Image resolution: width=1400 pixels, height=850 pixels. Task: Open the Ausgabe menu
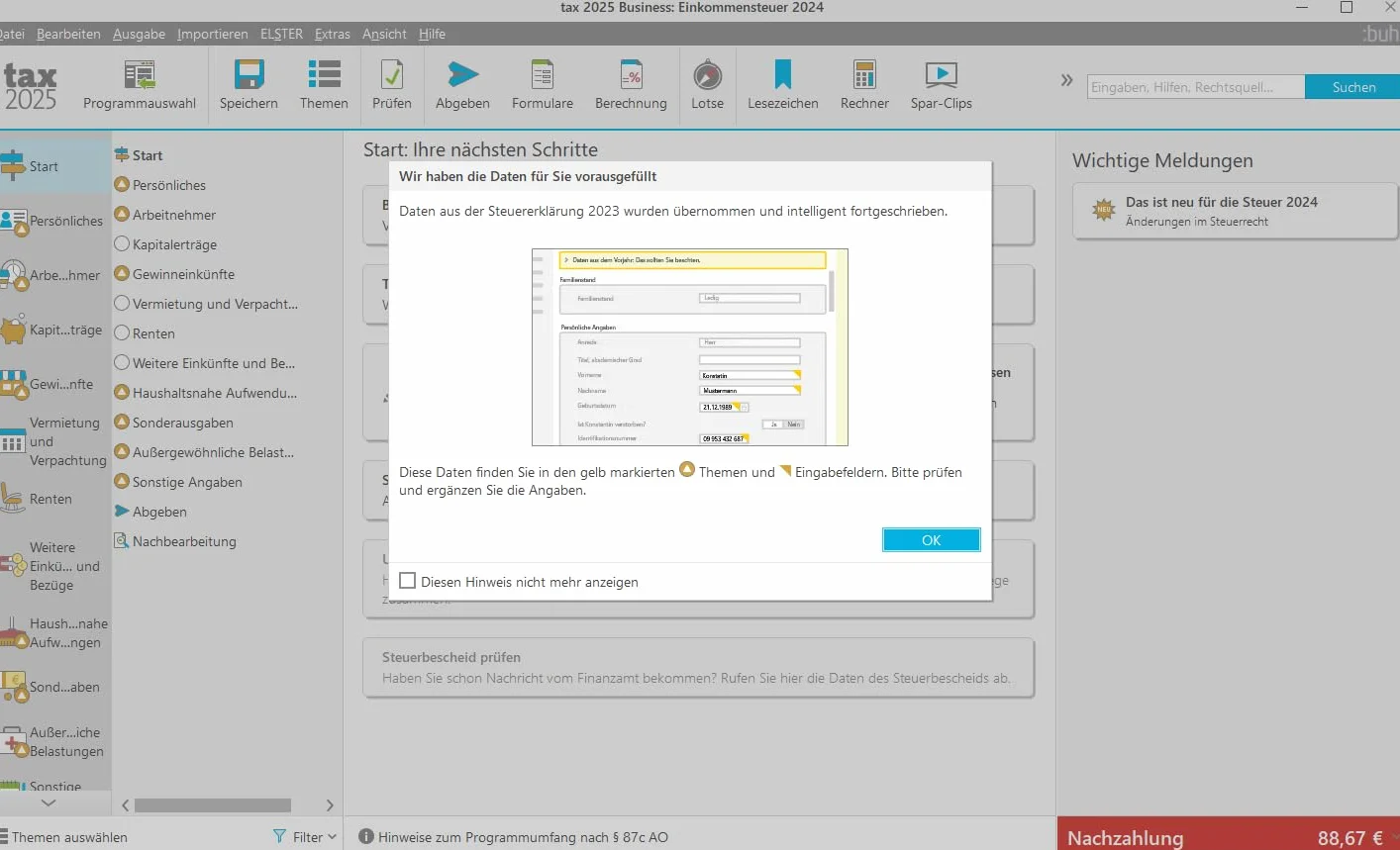(x=139, y=34)
